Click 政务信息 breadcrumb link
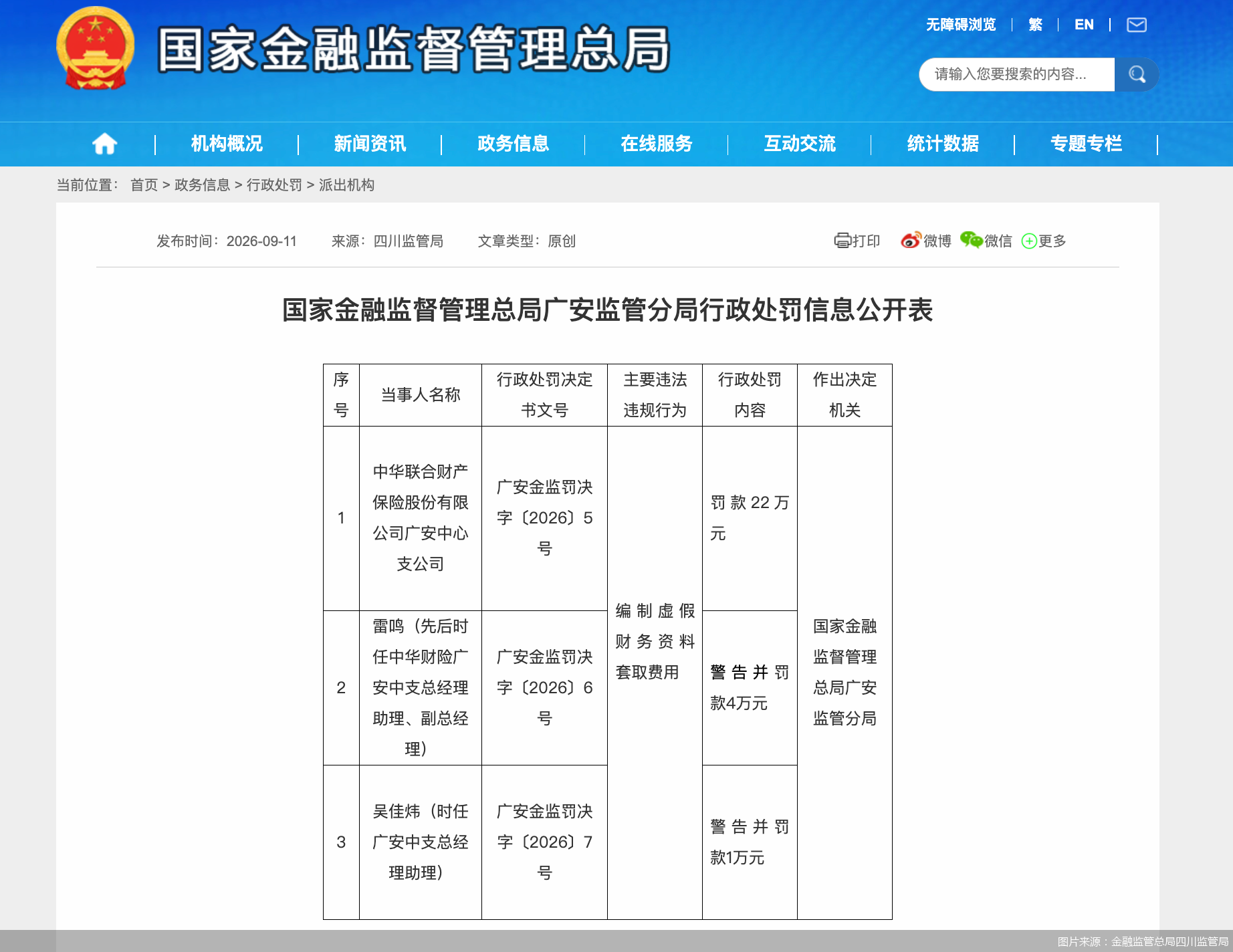Viewport: 1233px width, 952px height. click(202, 185)
